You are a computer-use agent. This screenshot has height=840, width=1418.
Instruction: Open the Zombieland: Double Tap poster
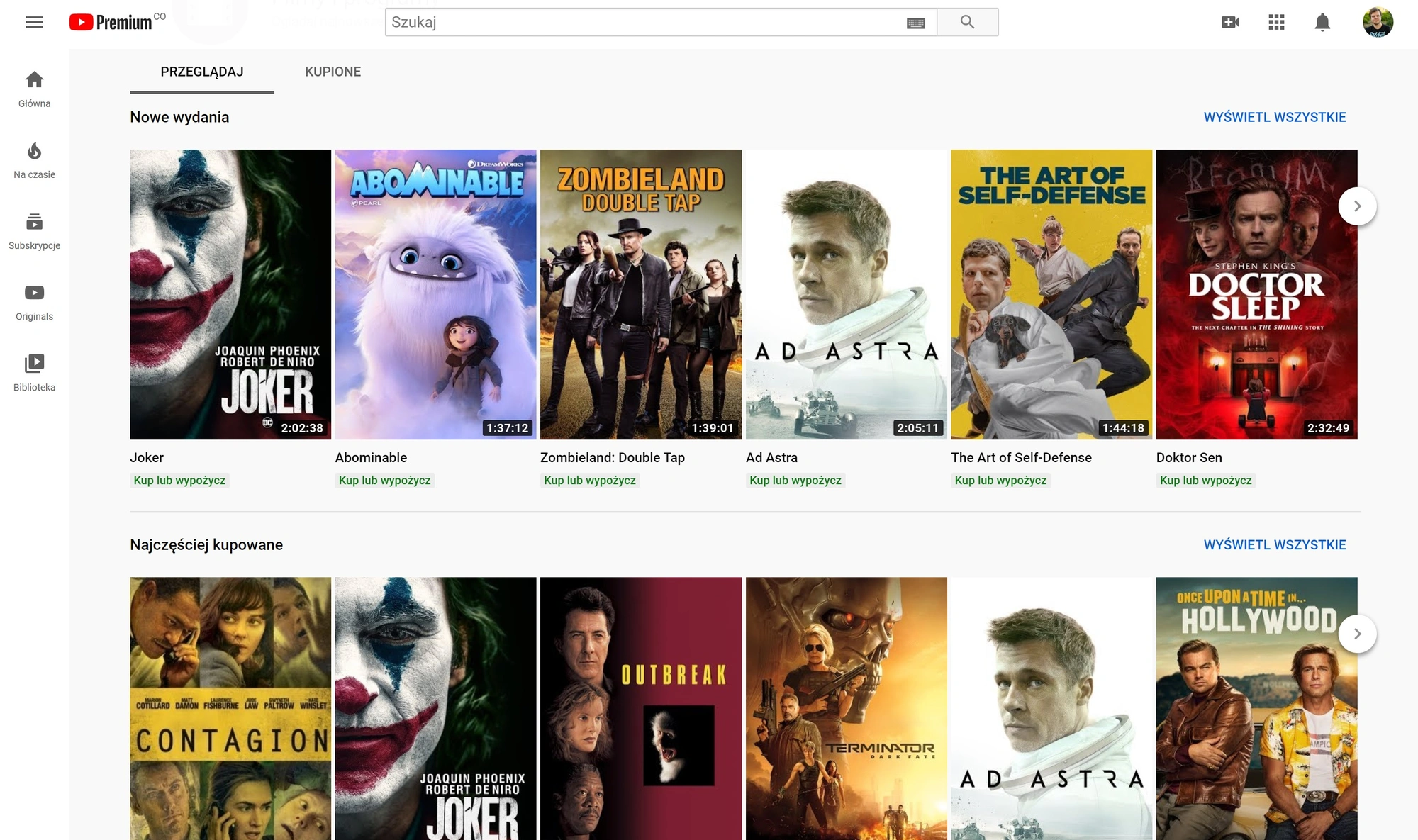point(641,294)
